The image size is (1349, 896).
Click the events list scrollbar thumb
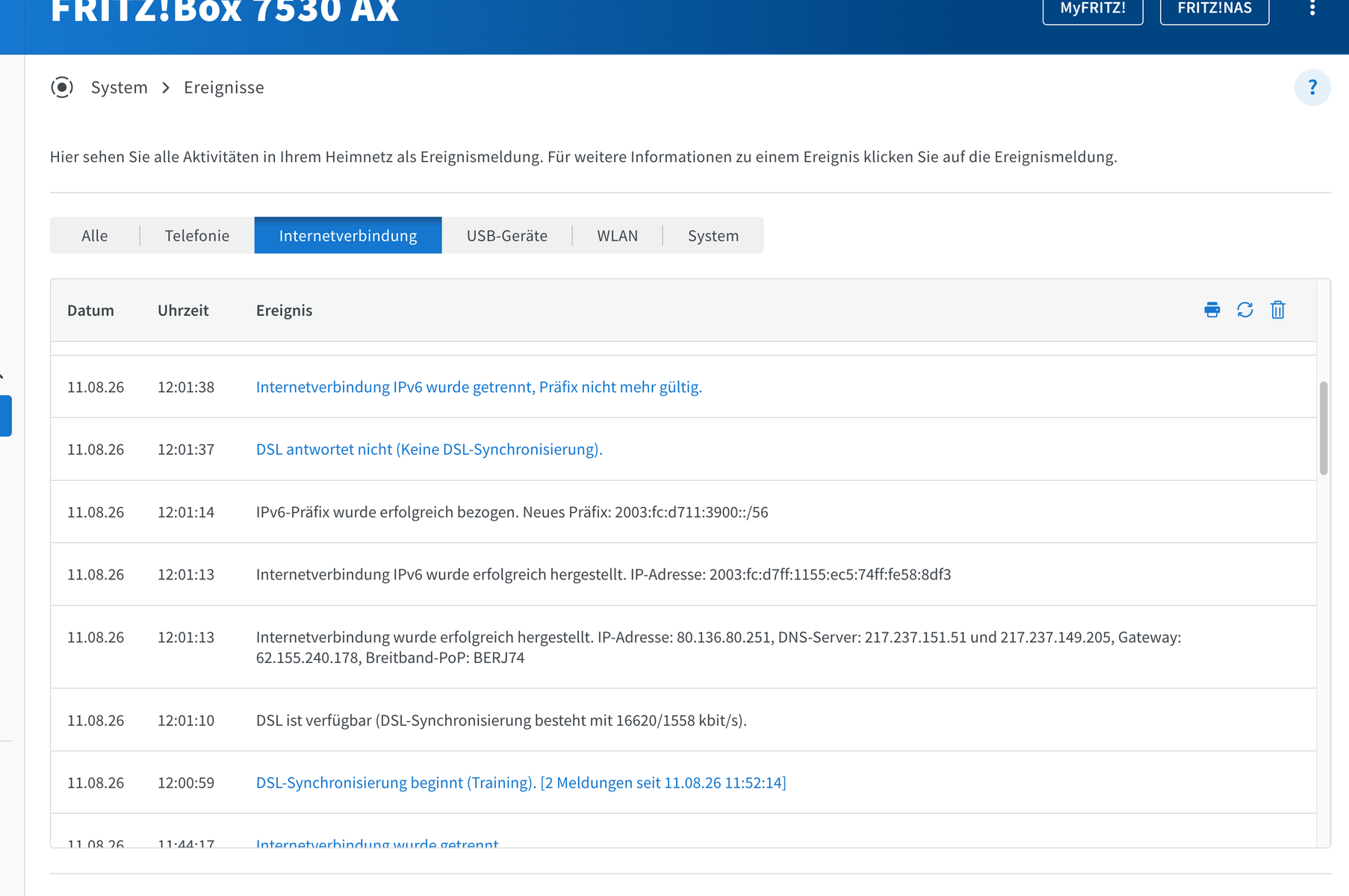pos(1324,428)
